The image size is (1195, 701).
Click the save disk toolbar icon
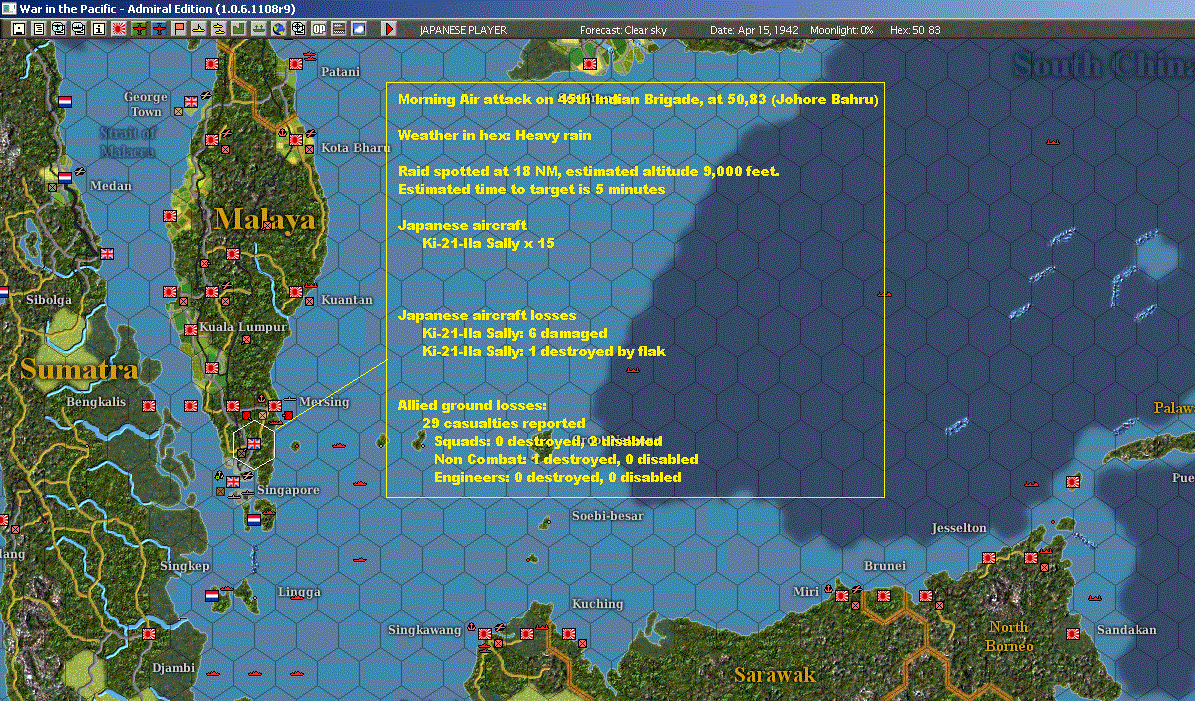19,29
